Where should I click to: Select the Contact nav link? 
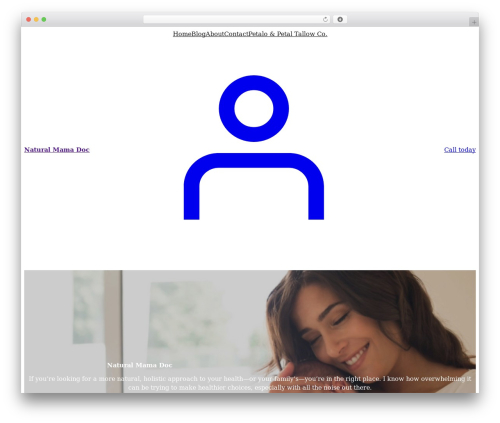click(236, 34)
